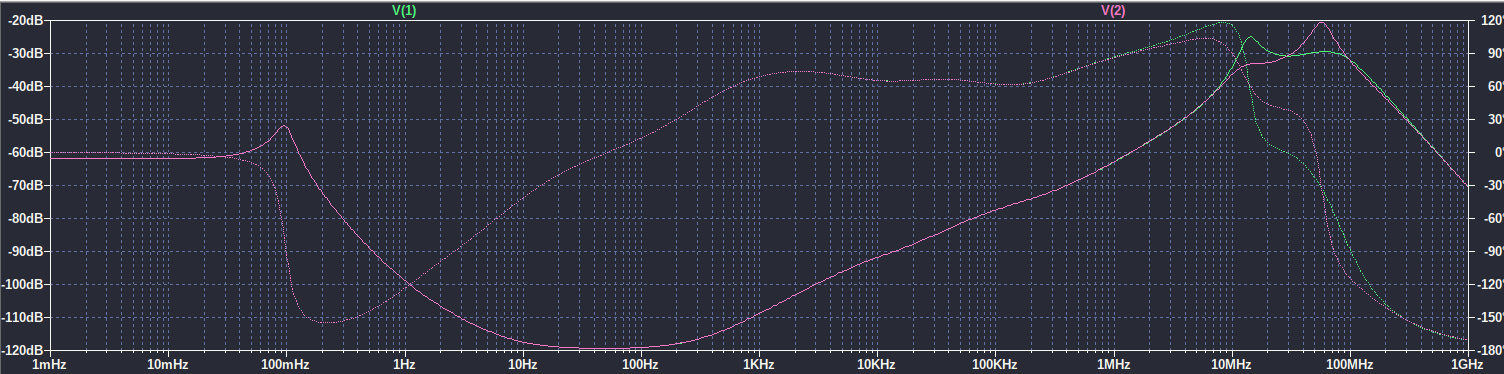The width and height of the screenshot is (1504, 374).
Task: Select the V(2) trace label
Action: [x=1113, y=10]
